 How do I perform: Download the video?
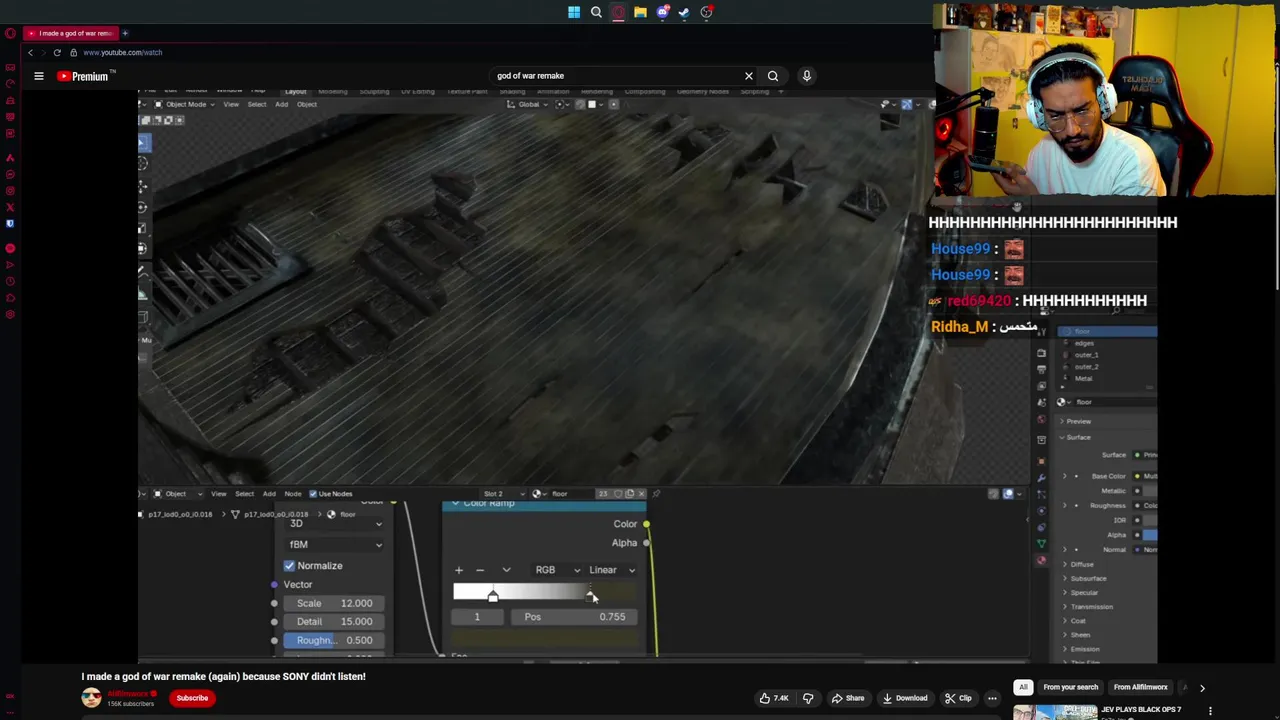[905, 698]
